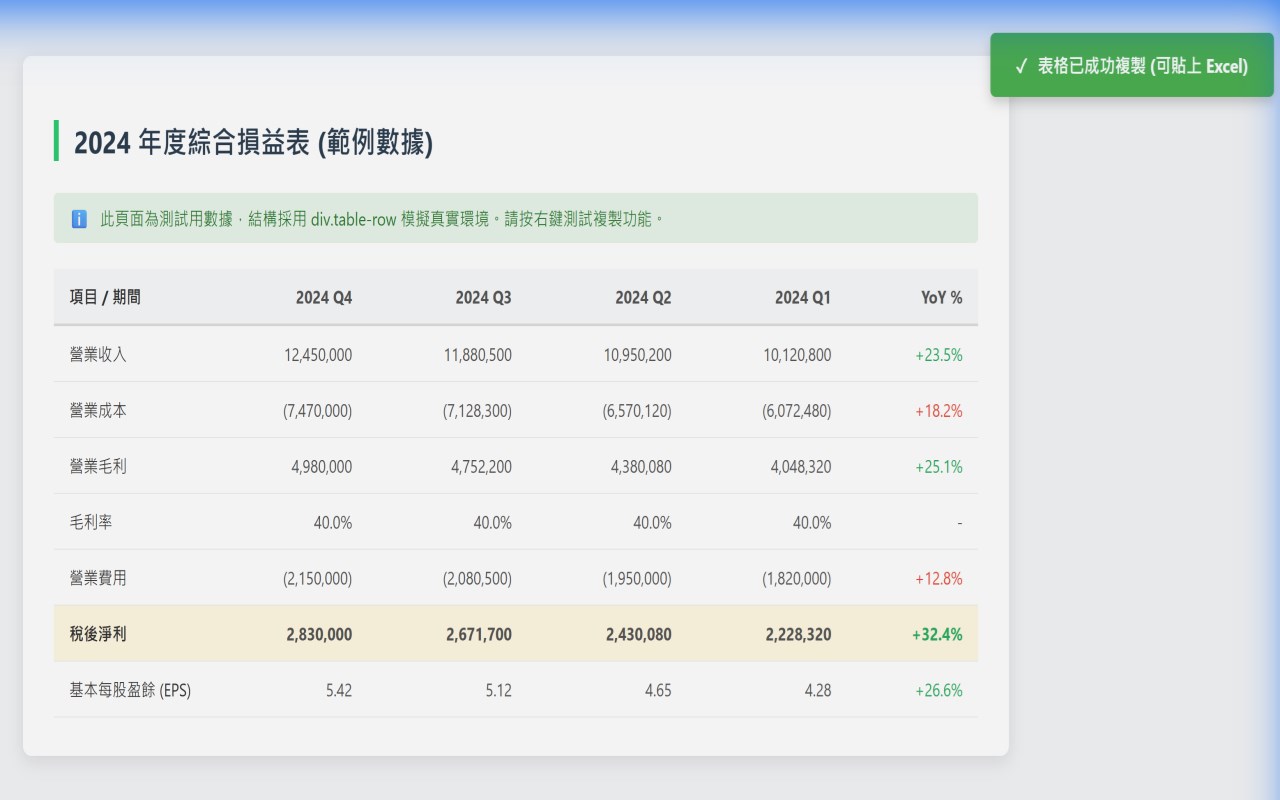Click the EPS value 5.12
The width and height of the screenshot is (1280, 800).
click(x=499, y=690)
